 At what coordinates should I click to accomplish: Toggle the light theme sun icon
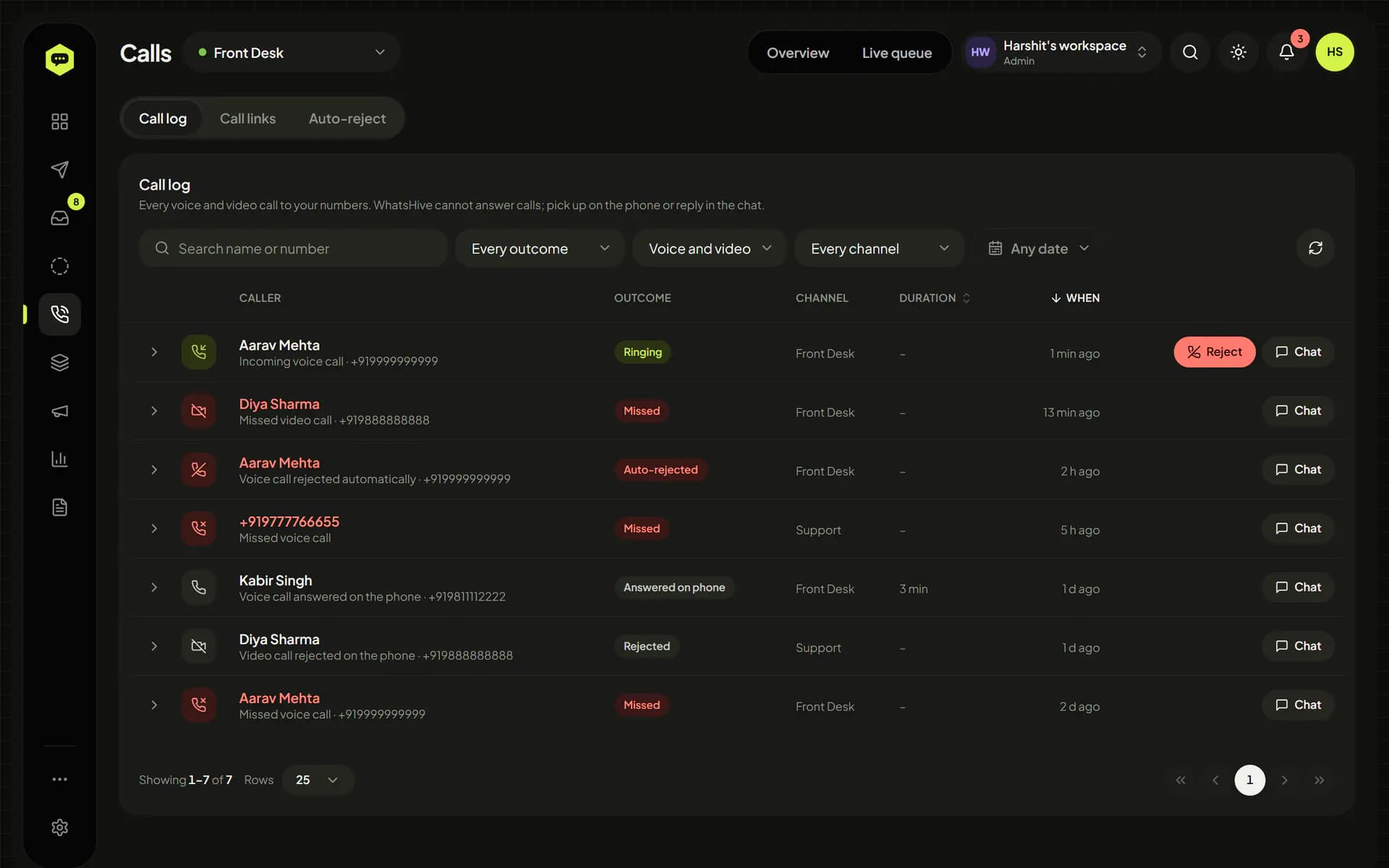pos(1239,52)
